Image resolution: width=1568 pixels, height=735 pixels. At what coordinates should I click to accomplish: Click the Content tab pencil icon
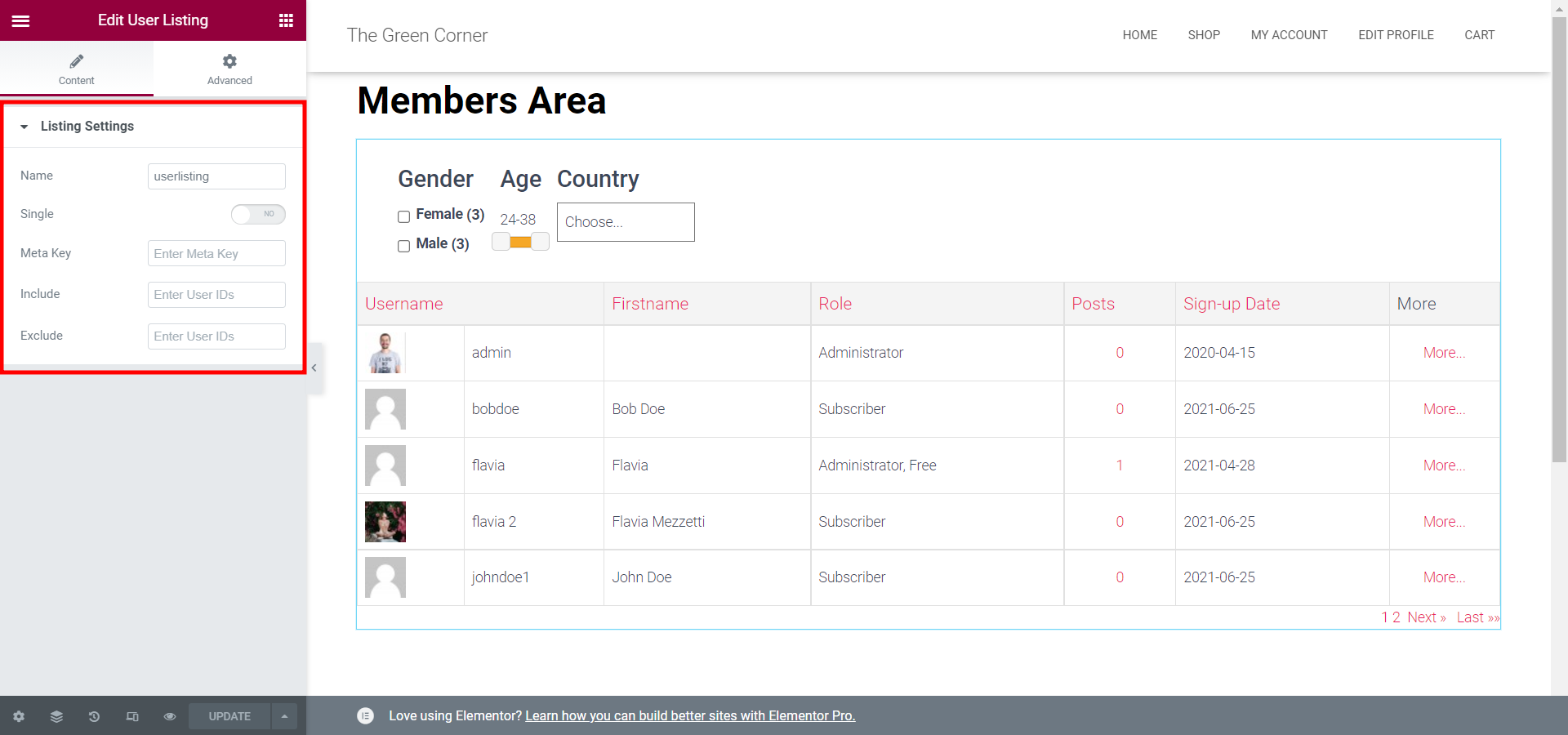[76, 60]
